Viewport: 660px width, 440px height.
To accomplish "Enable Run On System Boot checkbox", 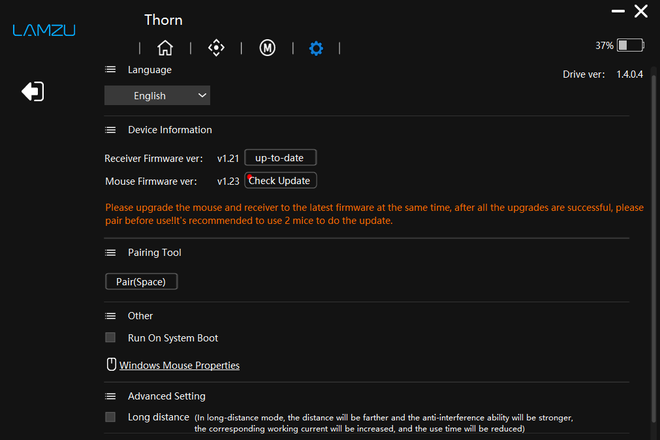I will coord(111,338).
